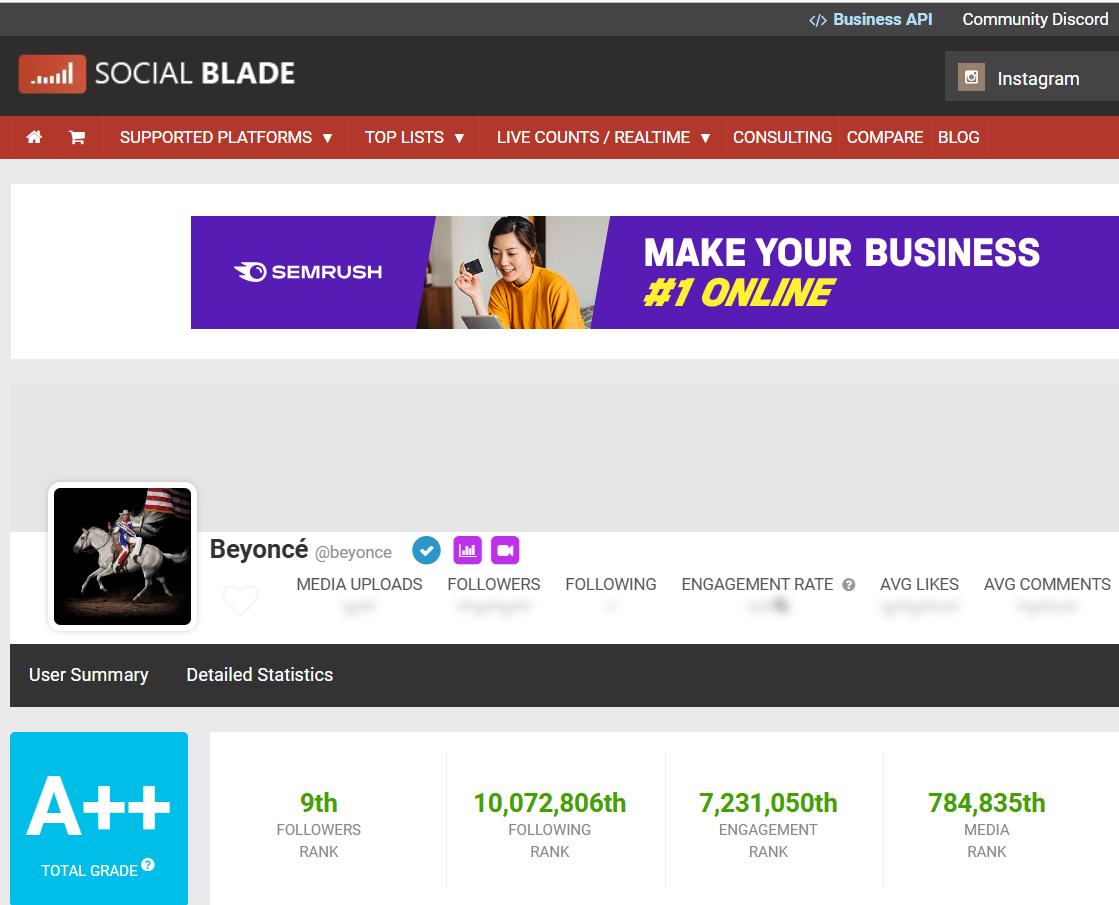Toggle the heart favorite icon for Beyoncé
This screenshot has width=1119, height=905.
click(240, 600)
